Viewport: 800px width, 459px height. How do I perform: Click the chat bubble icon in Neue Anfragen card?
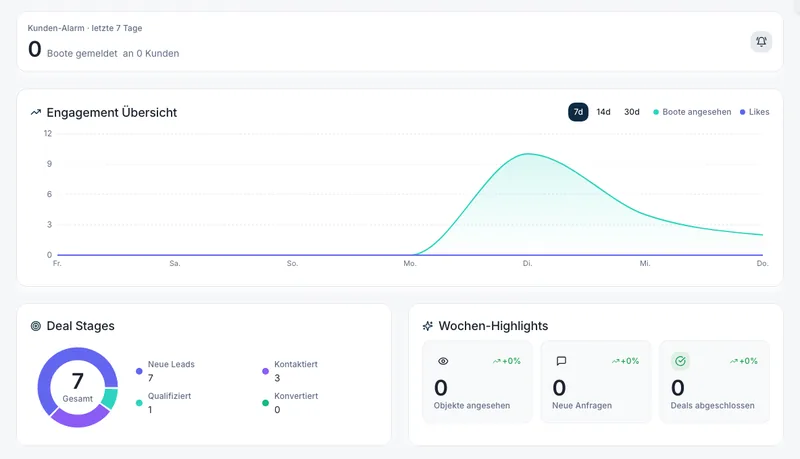tap(561, 361)
